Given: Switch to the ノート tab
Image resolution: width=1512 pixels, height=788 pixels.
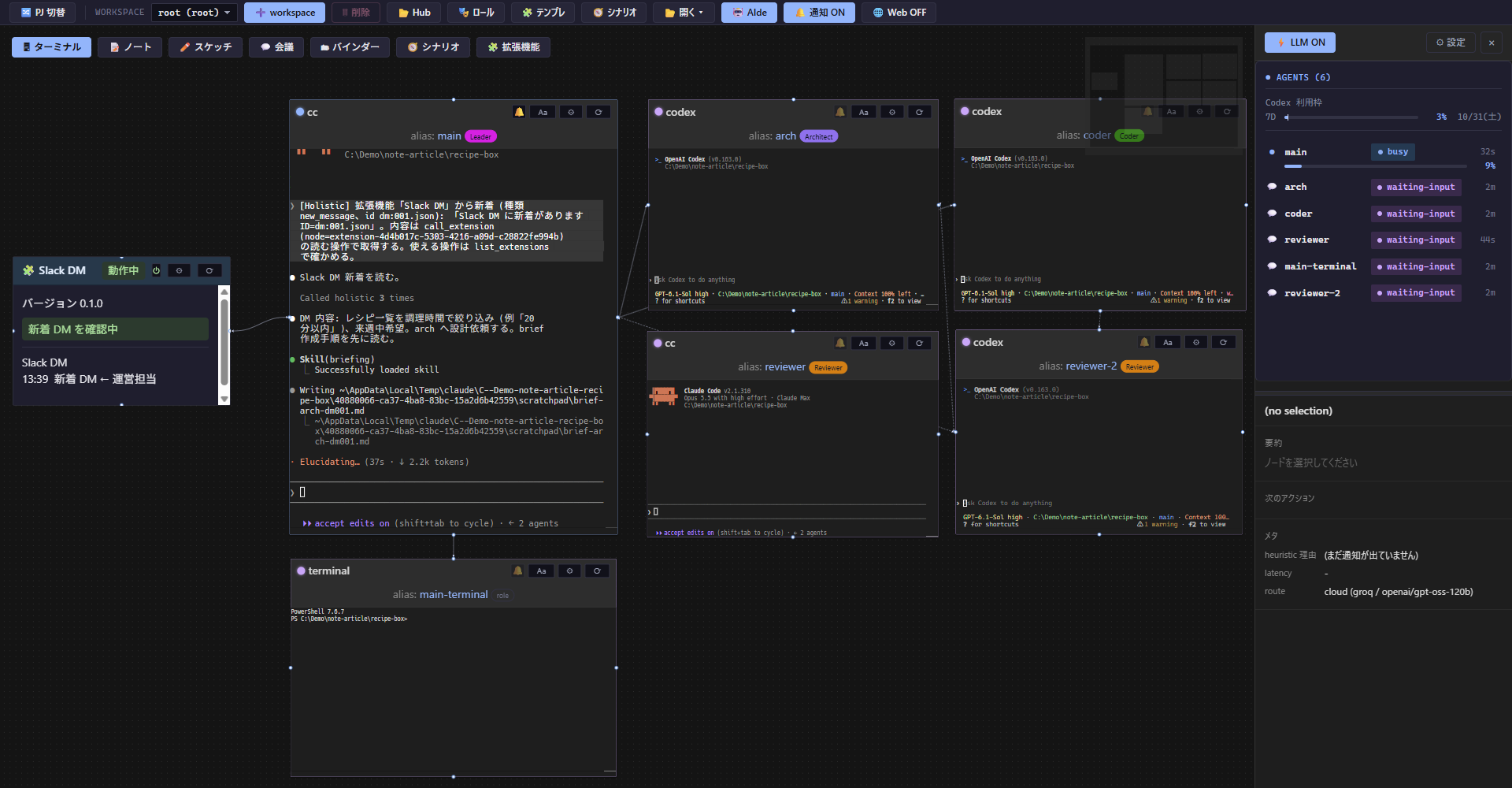Looking at the screenshot, I should (130, 47).
